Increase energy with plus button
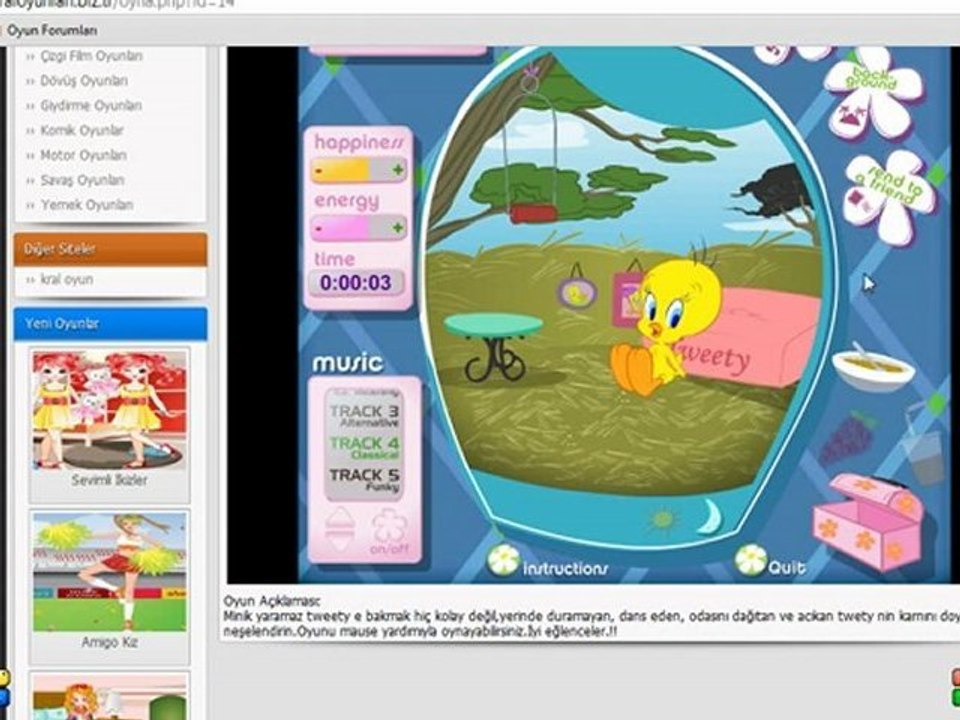 click(x=397, y=228)
